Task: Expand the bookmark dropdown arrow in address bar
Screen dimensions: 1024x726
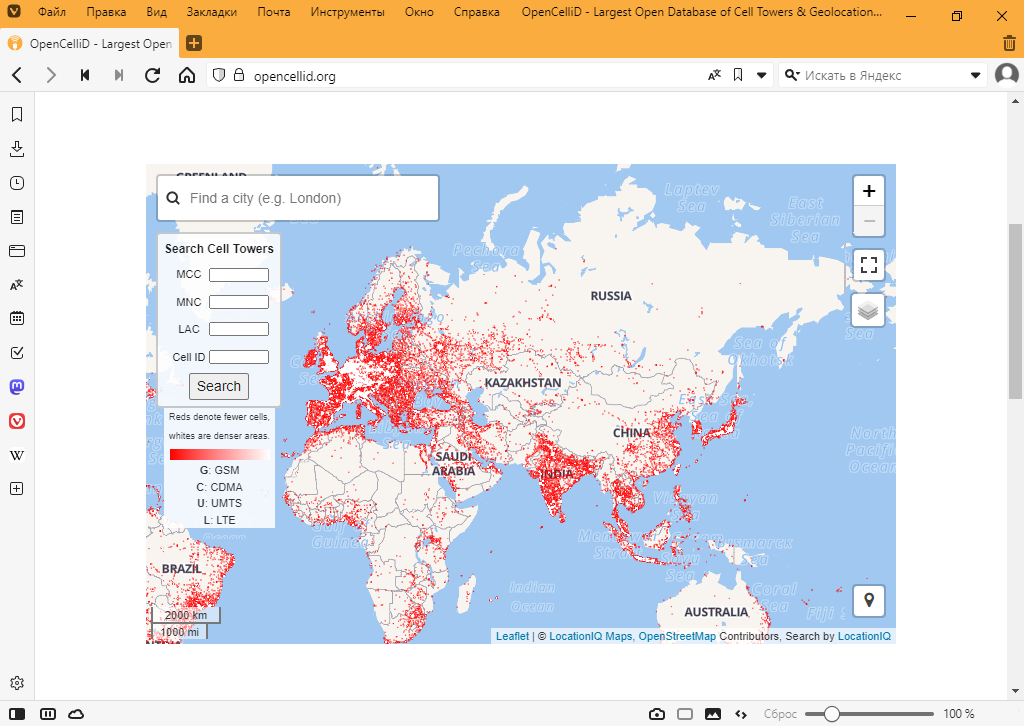Action: click(761, 75)
